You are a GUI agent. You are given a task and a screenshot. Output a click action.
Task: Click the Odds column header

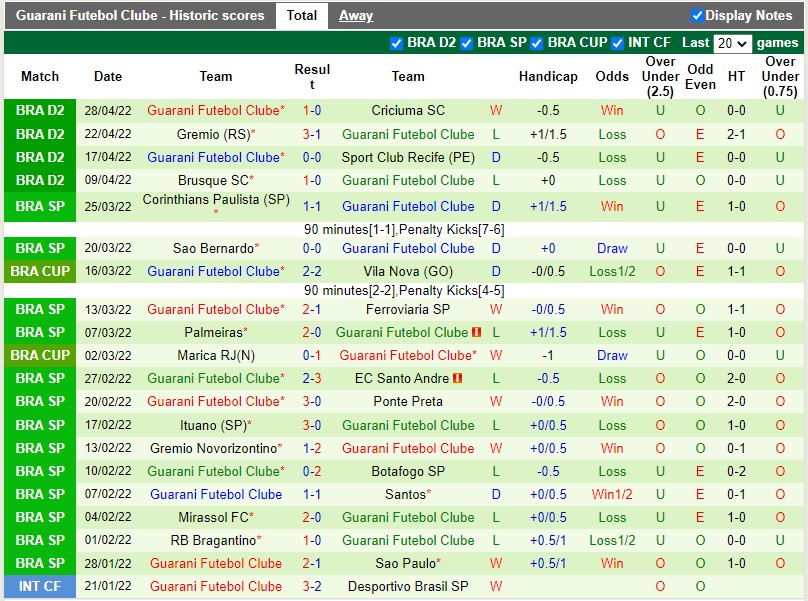tap(612, 76)
